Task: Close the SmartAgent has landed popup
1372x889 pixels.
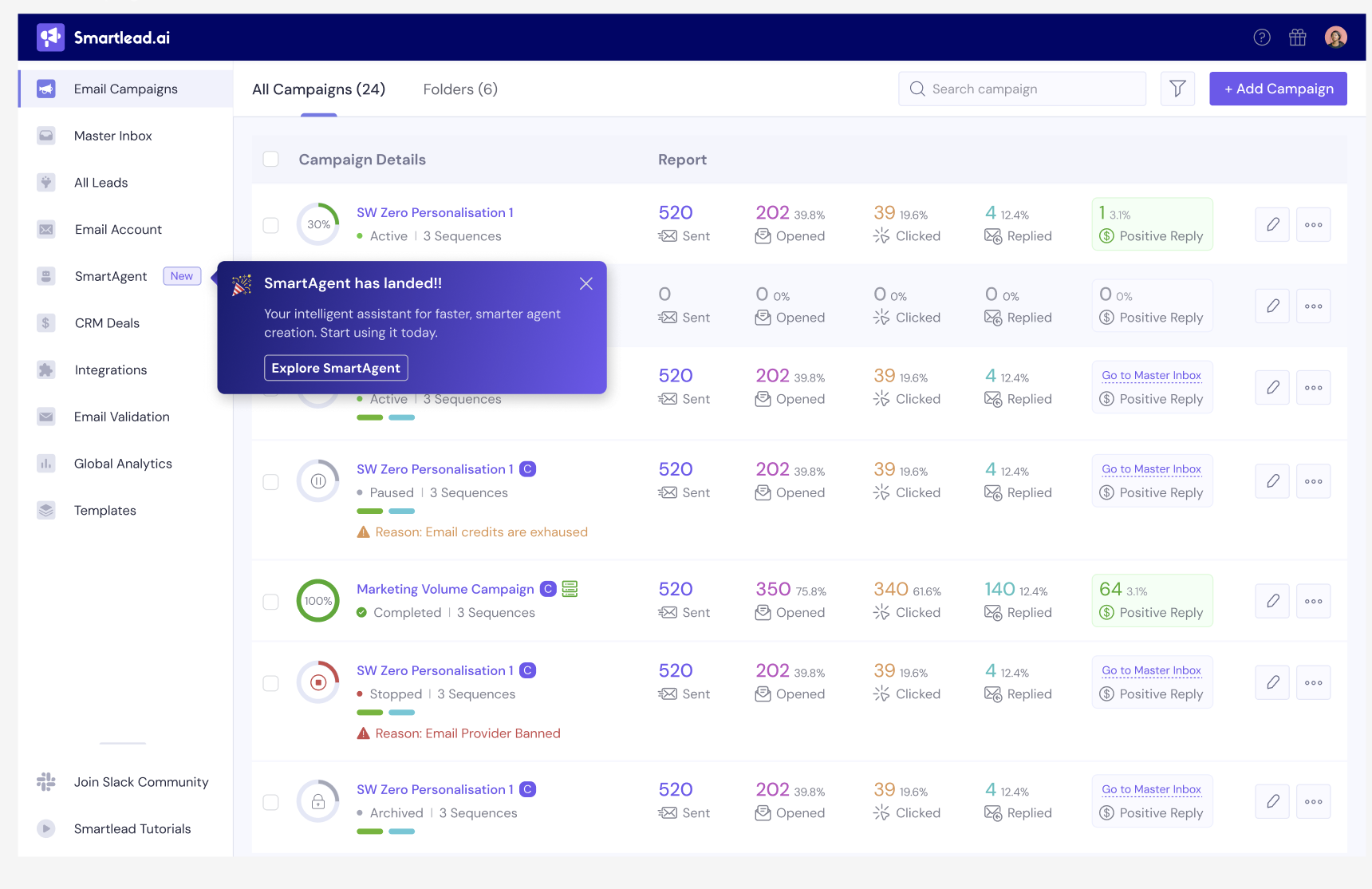Action: coord(586,283)
